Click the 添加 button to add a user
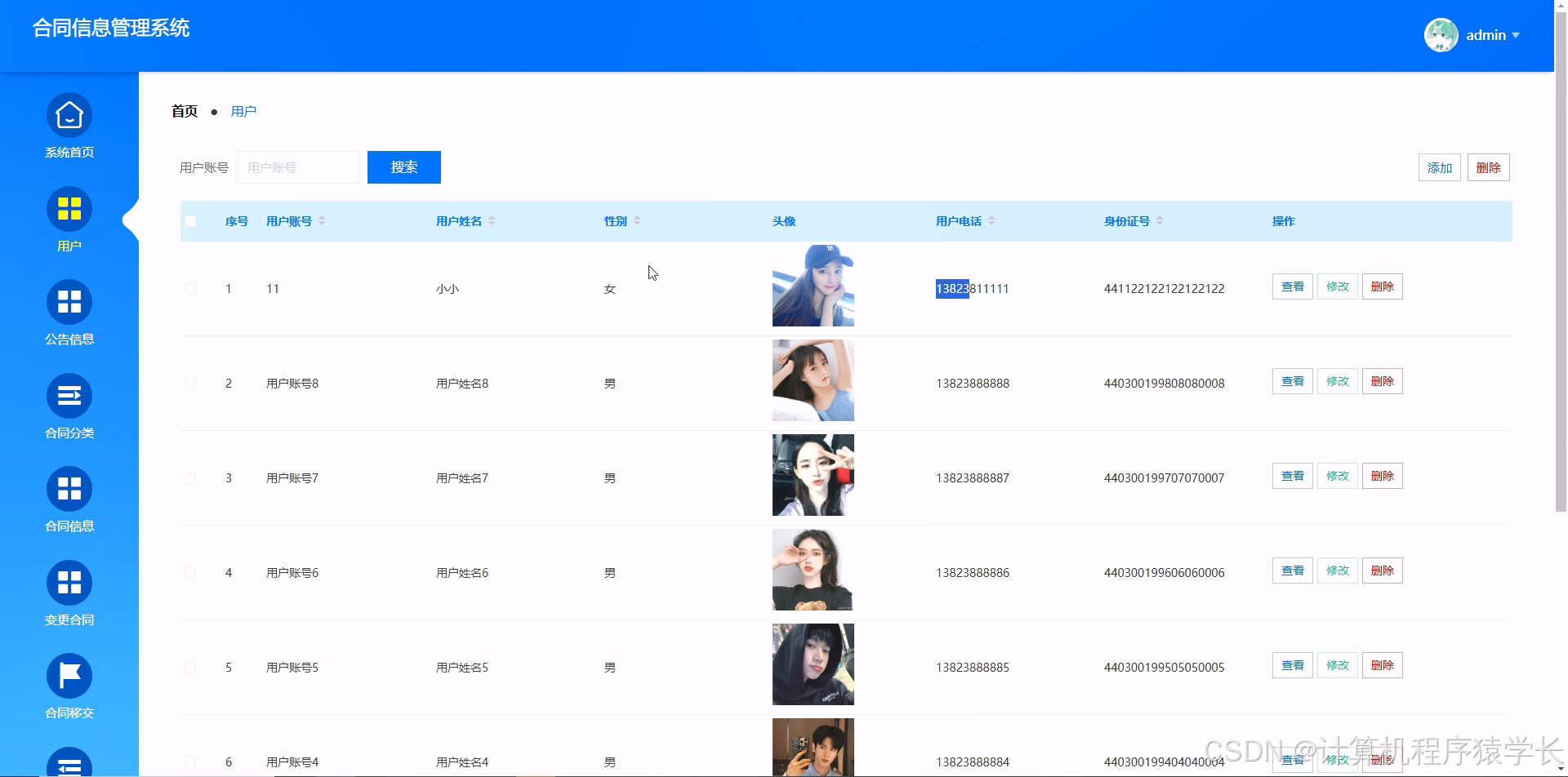The height and width of the screenshot is (777, 1568). point(1439,166)
